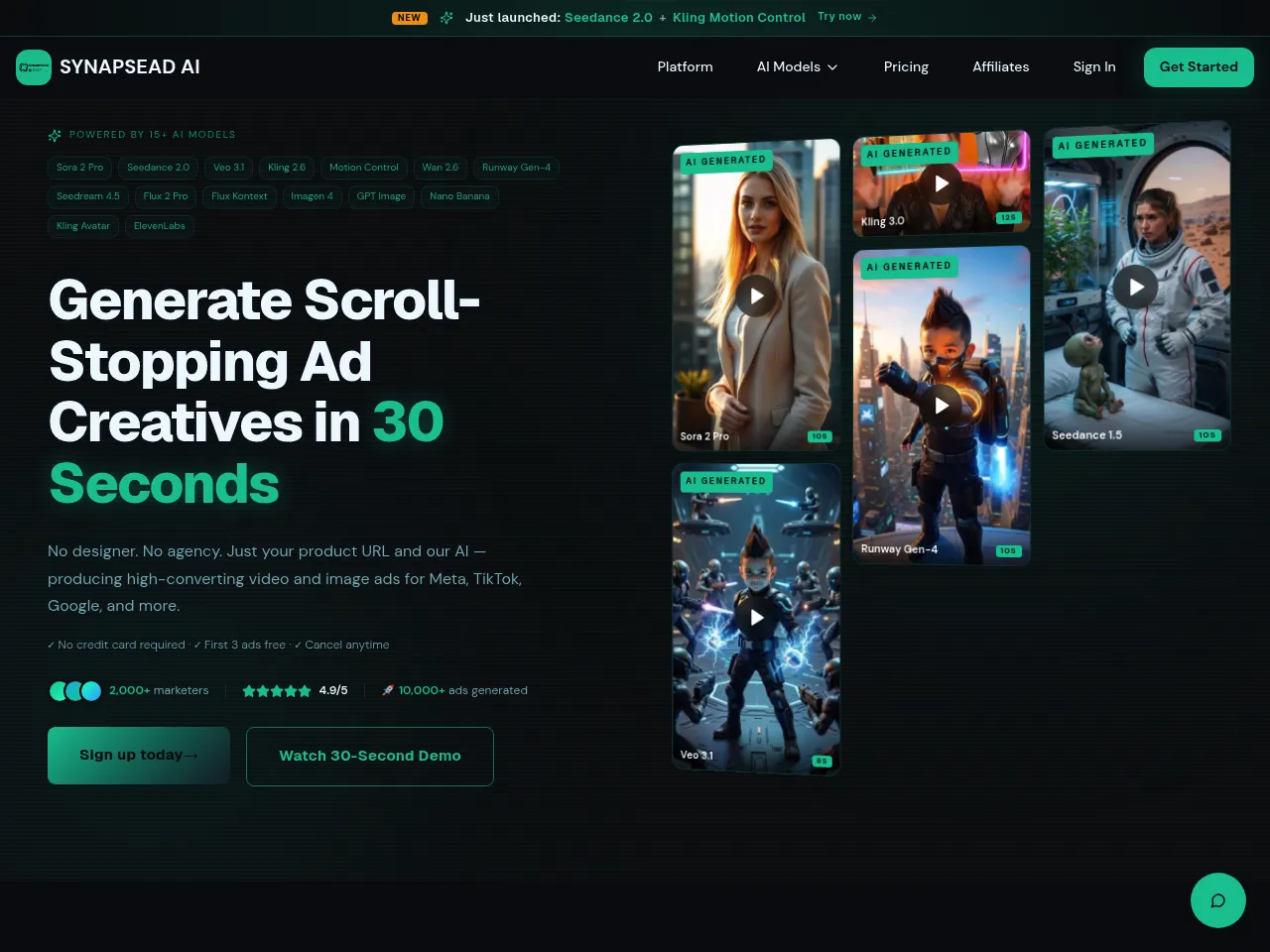
Task: Click the sparkle icon beside Powered By label
Action: click(x=55, y=135)
